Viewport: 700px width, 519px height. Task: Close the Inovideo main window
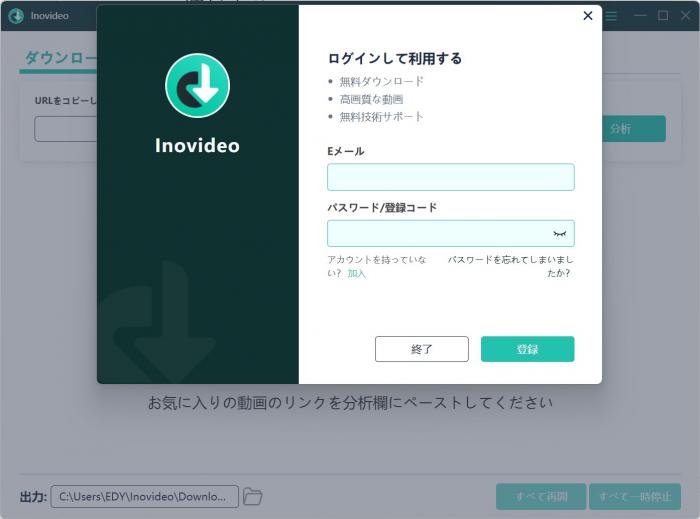[x=685, y=16]
